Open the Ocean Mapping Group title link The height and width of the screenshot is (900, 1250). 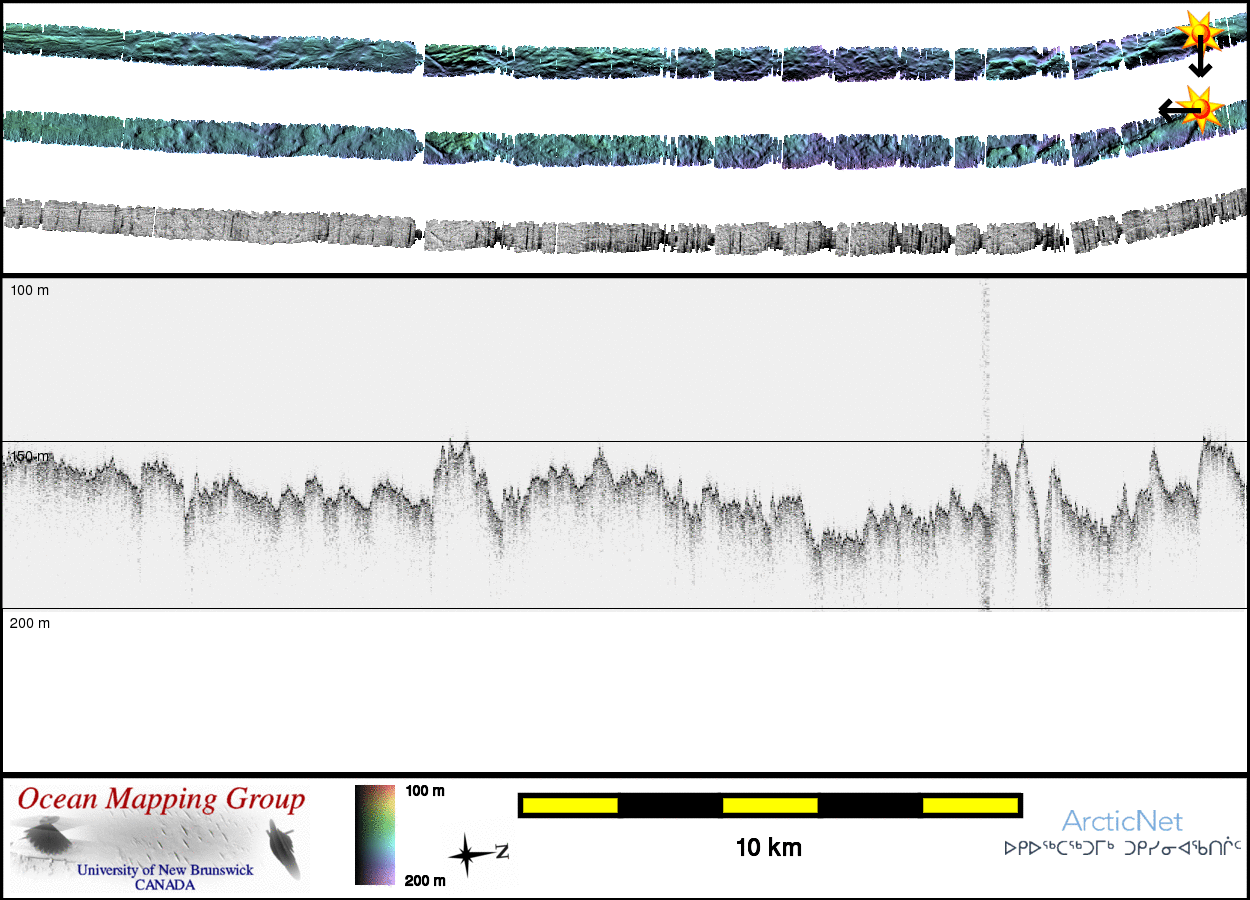161,799
